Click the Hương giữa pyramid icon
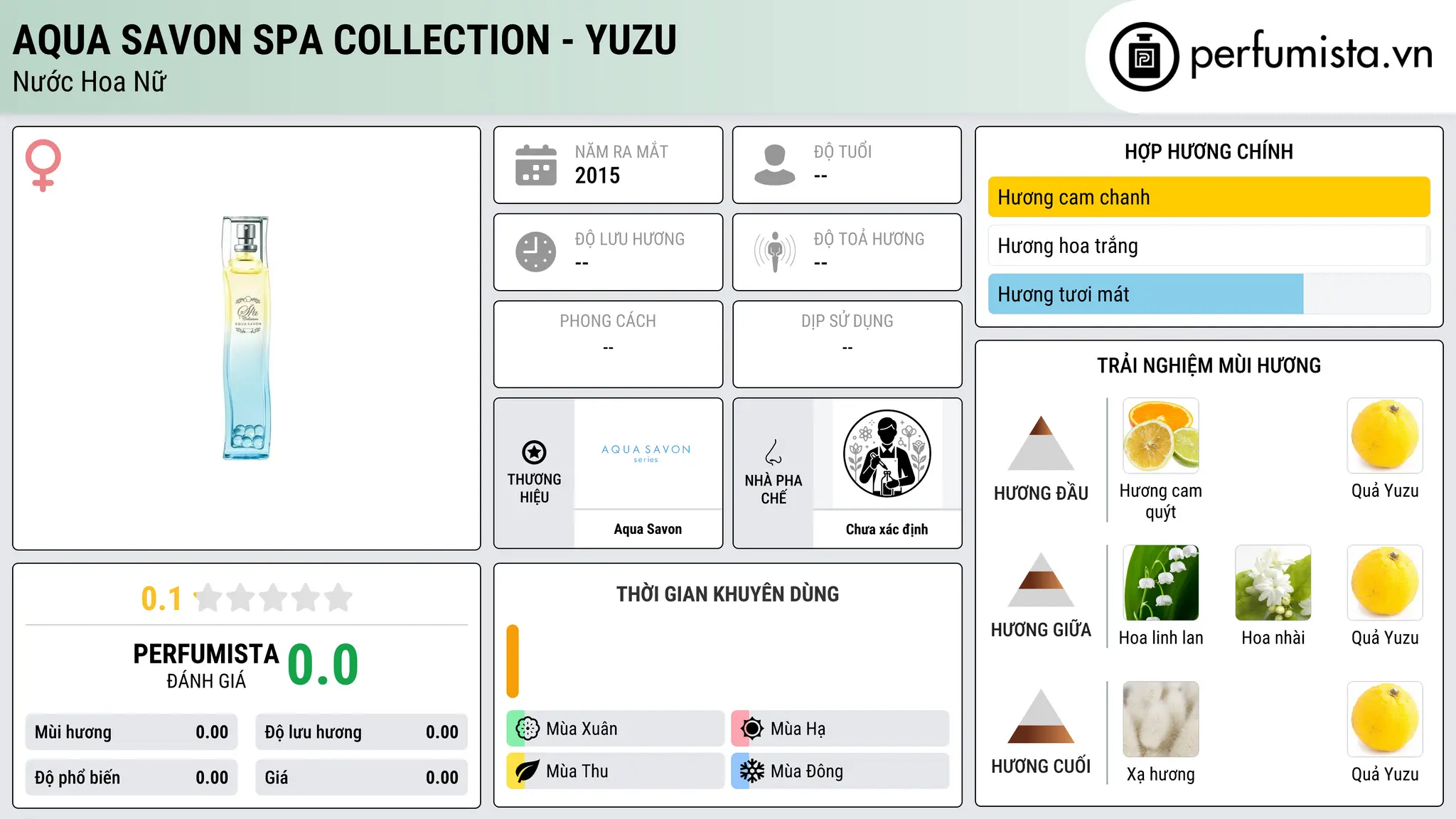This screenshot has height=819, width=1456. point(1041,579)
